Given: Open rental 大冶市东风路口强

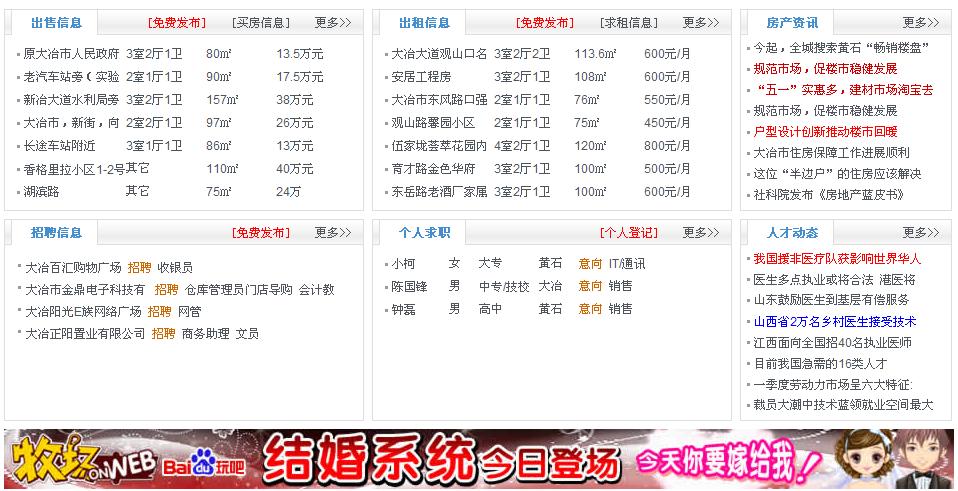Looking at the screenshot, I should pos(439,100).
